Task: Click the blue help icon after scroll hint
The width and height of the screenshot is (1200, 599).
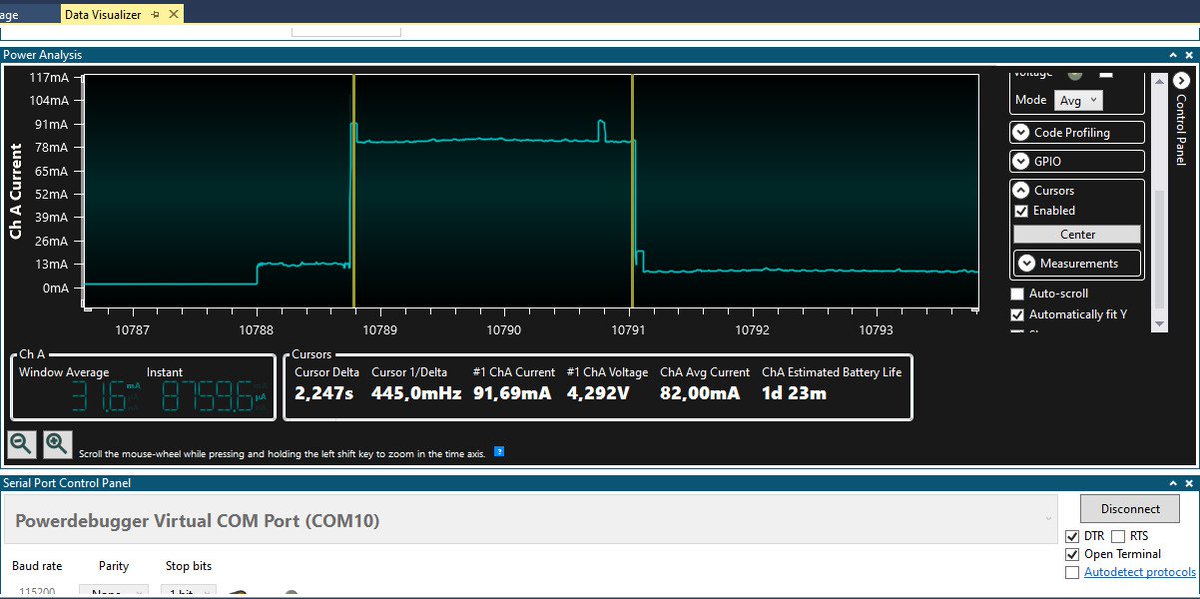Action: click(499, 452)
